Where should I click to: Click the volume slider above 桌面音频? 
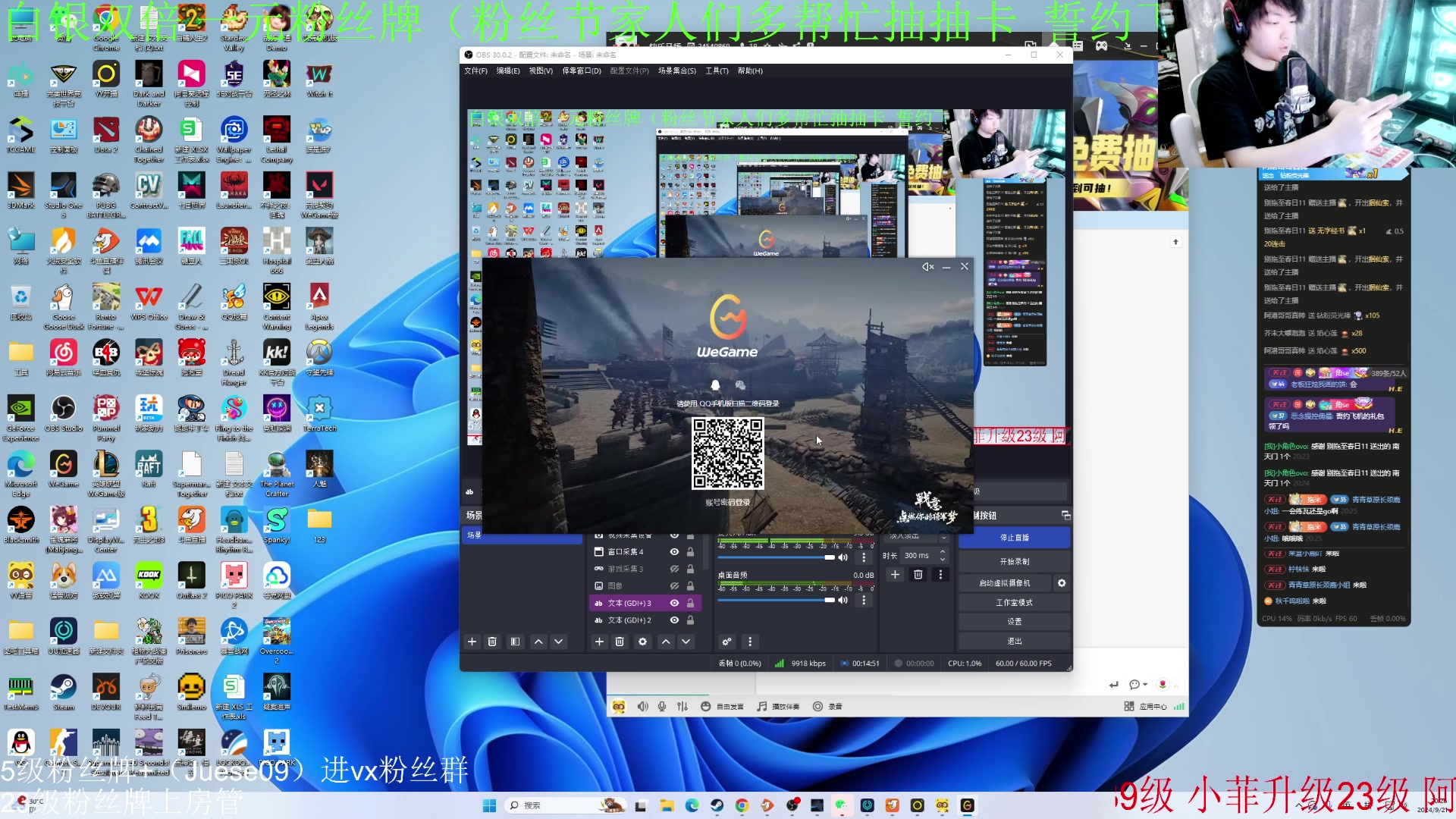[x=776, y=557]
